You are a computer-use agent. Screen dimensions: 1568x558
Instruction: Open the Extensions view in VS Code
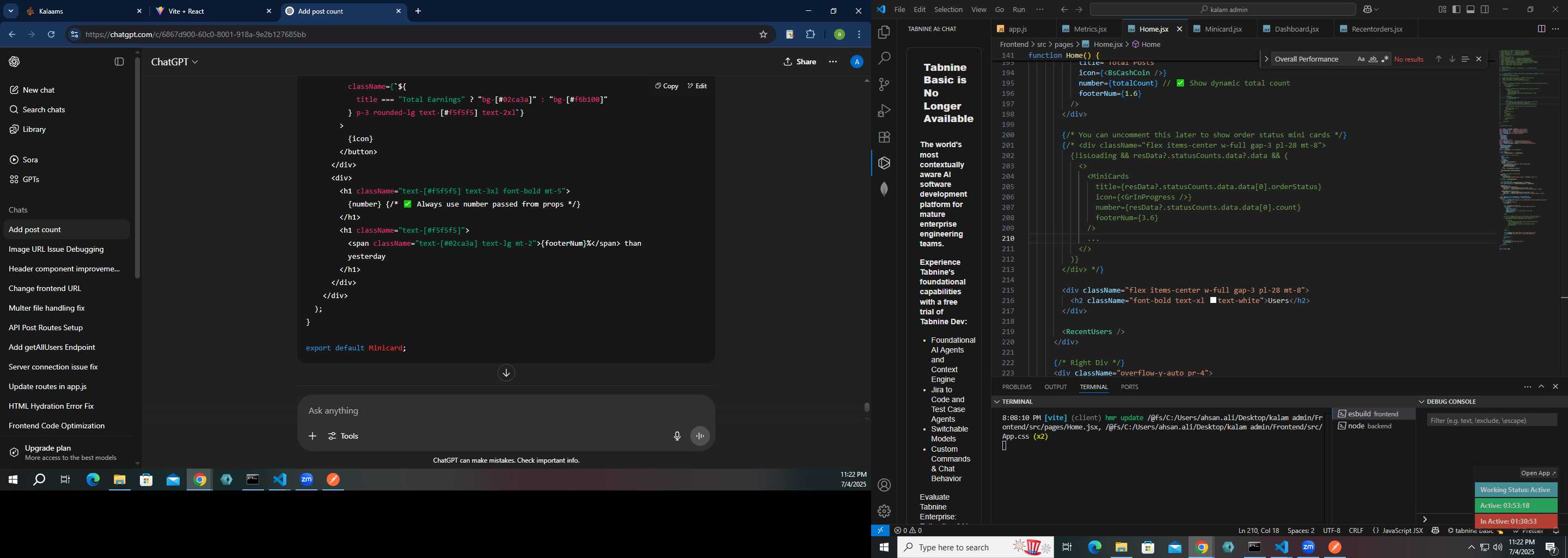tap(884, 137)
